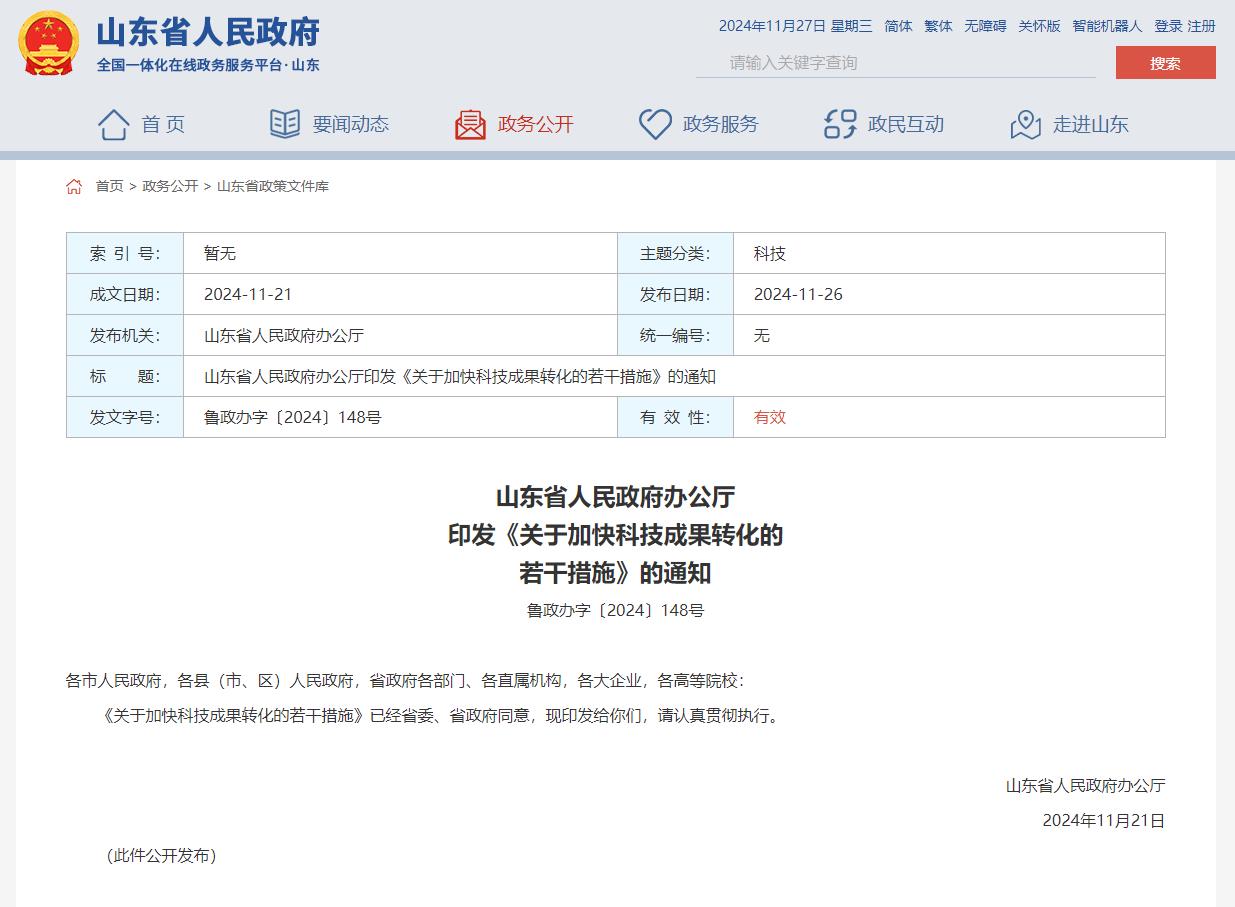
Task: Click the 全国一体化在线政务服务平台 subtitle
Action: [208, 65]
